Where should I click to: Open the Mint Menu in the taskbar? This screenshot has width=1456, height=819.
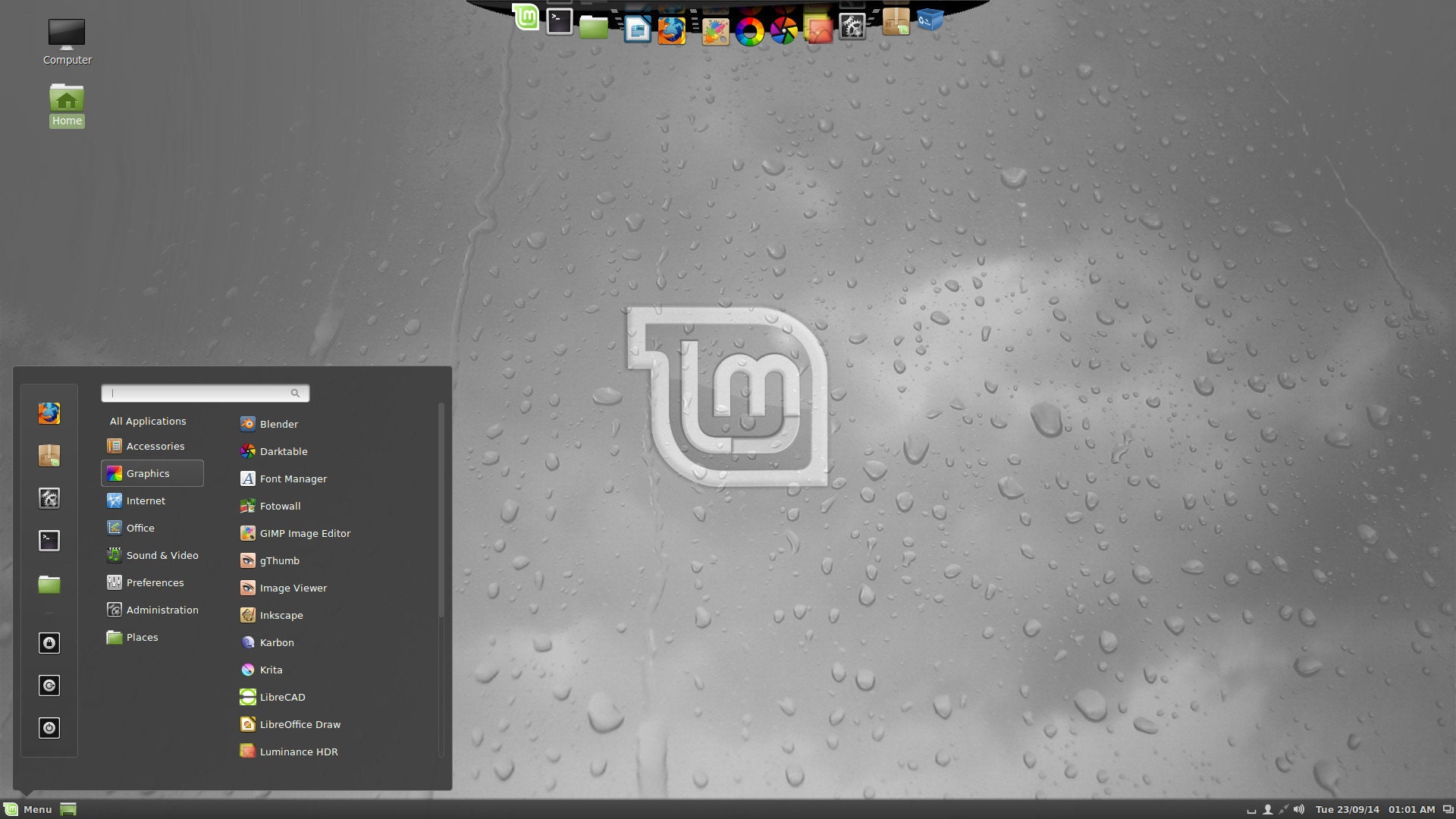click(x=27, y=809)
